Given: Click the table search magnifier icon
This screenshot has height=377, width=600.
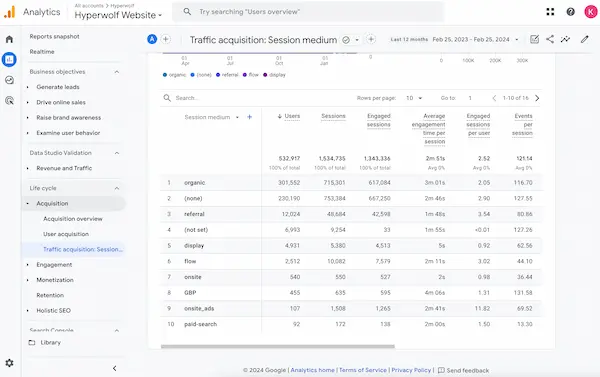Looking at the screenshot, I should [167, 98].
